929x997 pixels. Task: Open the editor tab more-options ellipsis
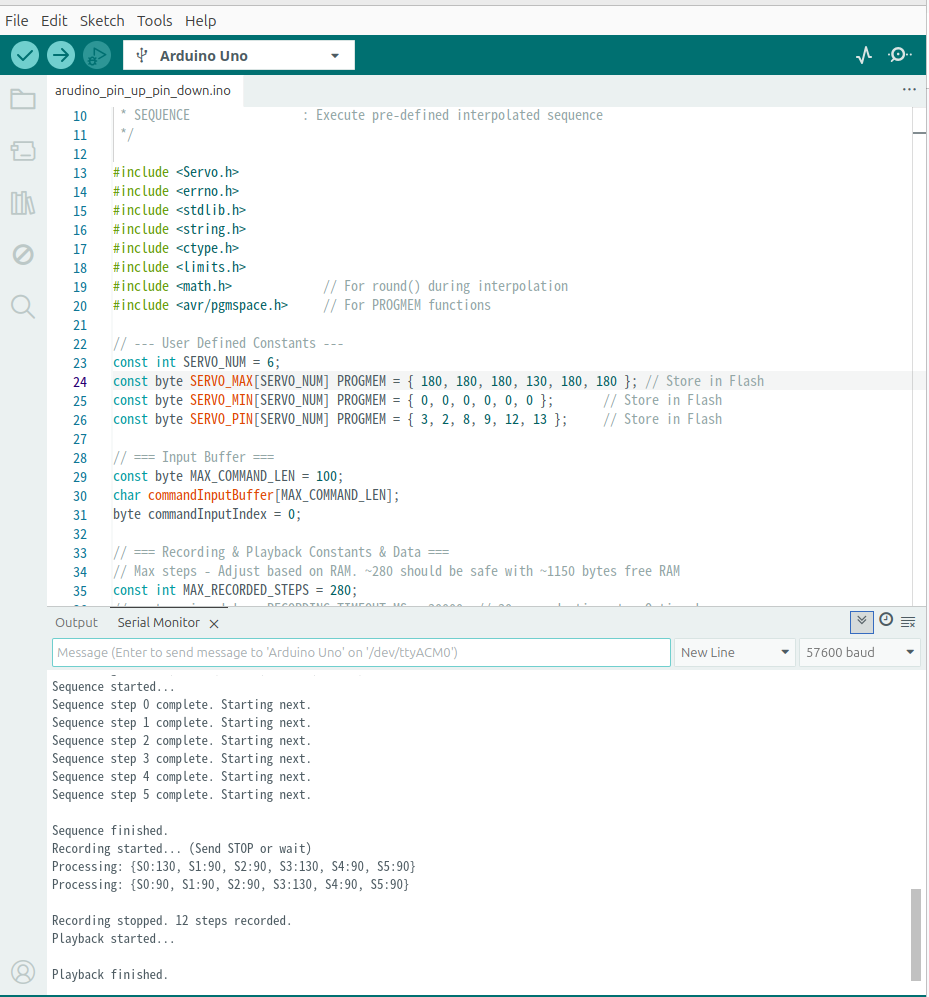click(x=909, y=90)
